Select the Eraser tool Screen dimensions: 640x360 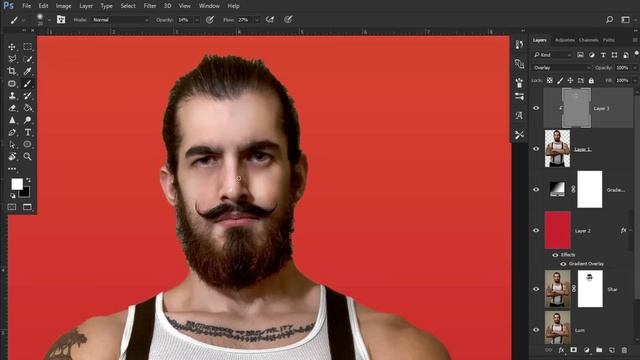(12, 108)
